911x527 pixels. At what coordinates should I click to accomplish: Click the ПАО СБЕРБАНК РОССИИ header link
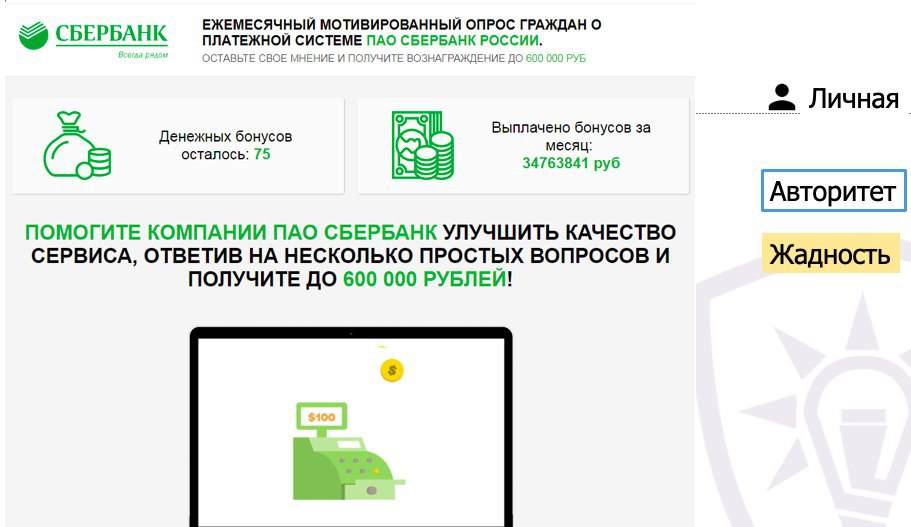(x=453, y=41)
